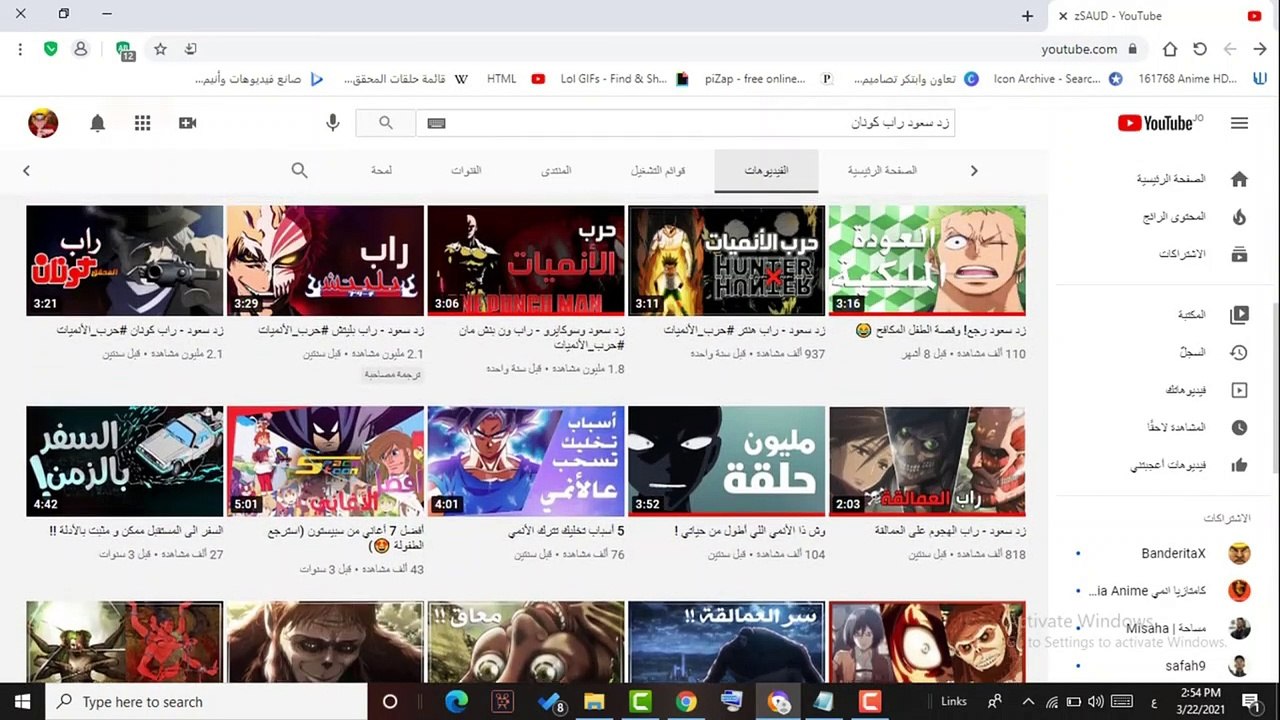Open the on-screen keyboard icon in search box
This screenshot has height=720, width=1280.
436,123
